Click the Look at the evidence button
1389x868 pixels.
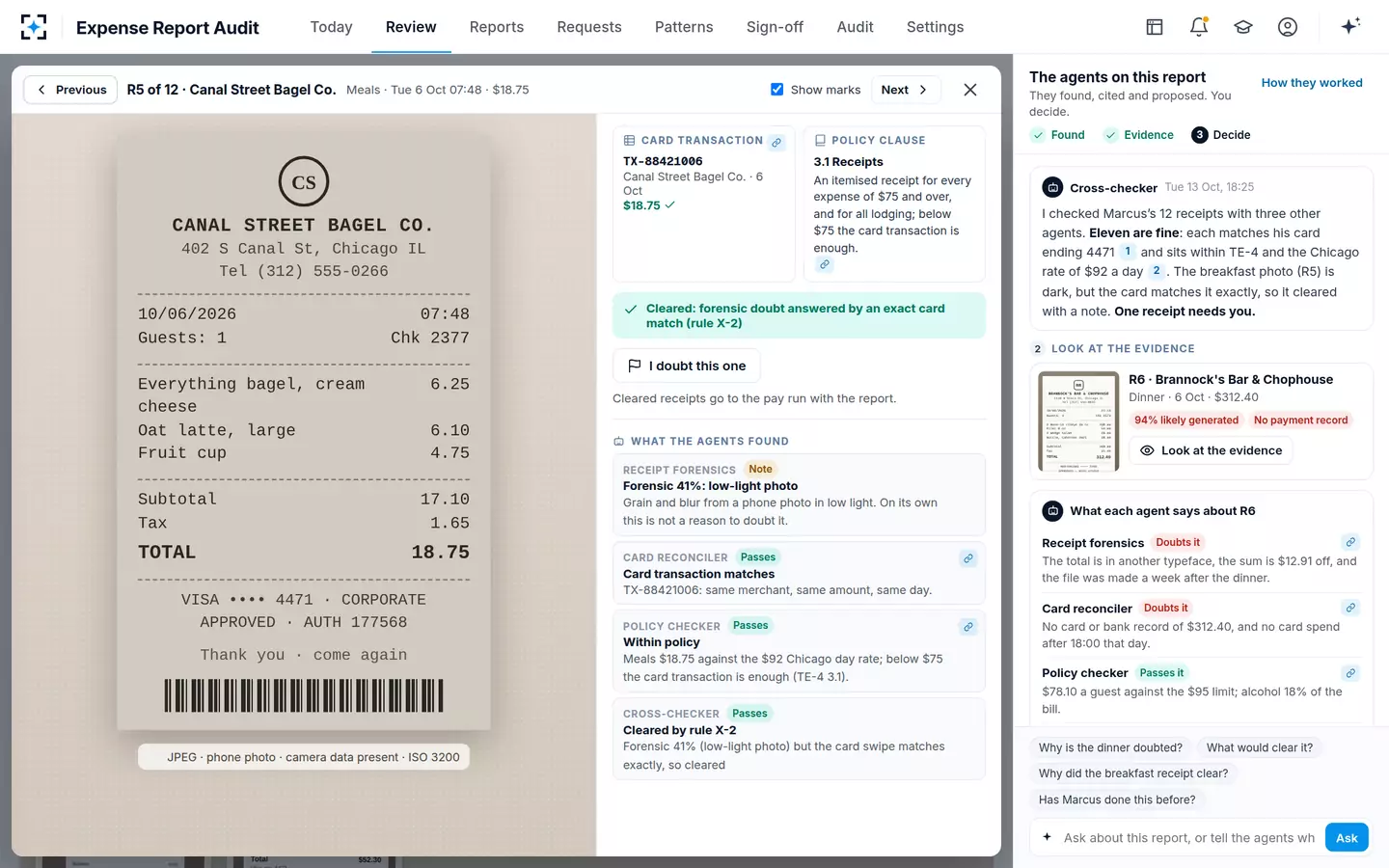click(1211, 450)
